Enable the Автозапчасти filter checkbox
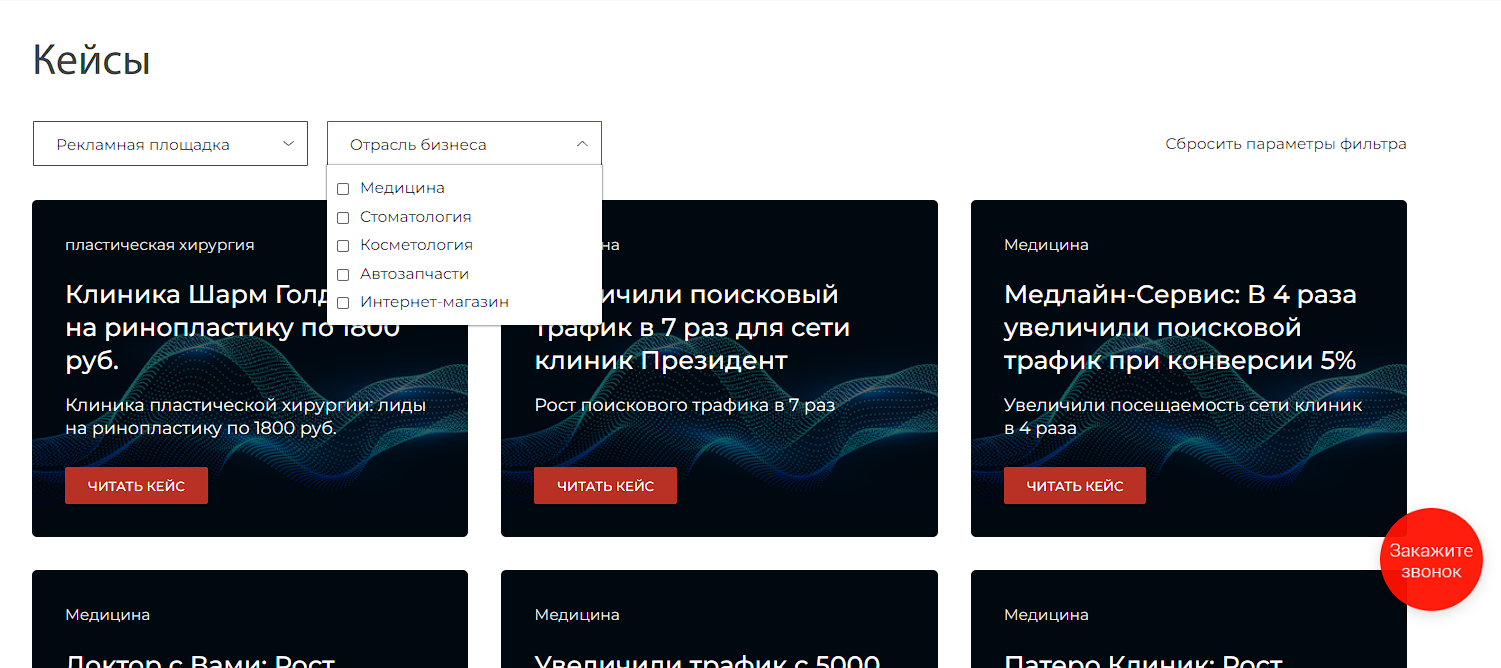Screen dimensions: 1501x668 (x=343, y=275)
